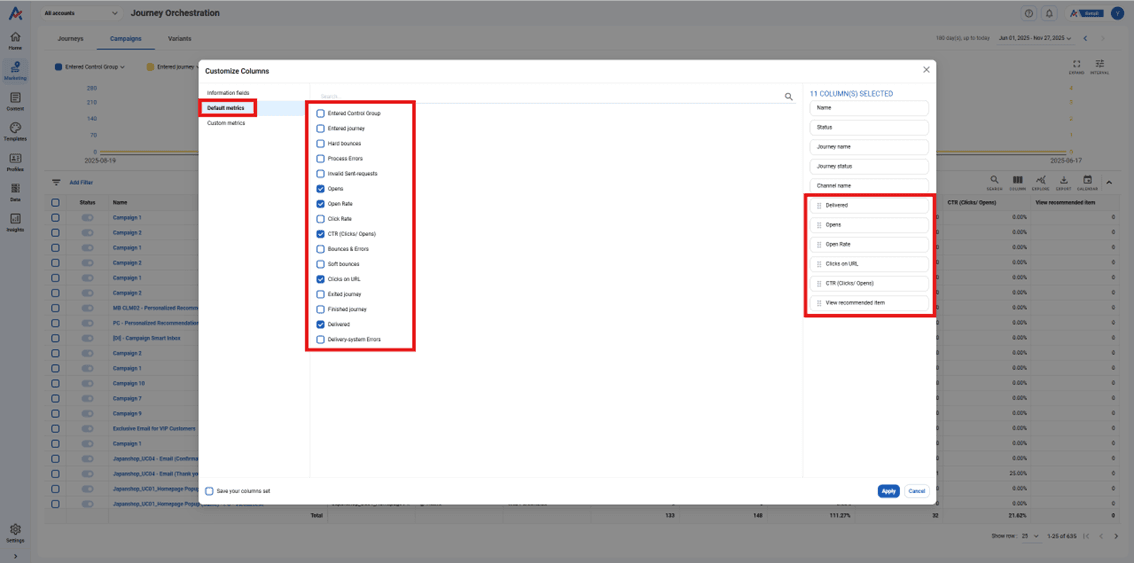The height and width of the screenshot is (563, 1134).
Task: Uncheck the Opens metric checkbox
Action: tap(320, 189)
